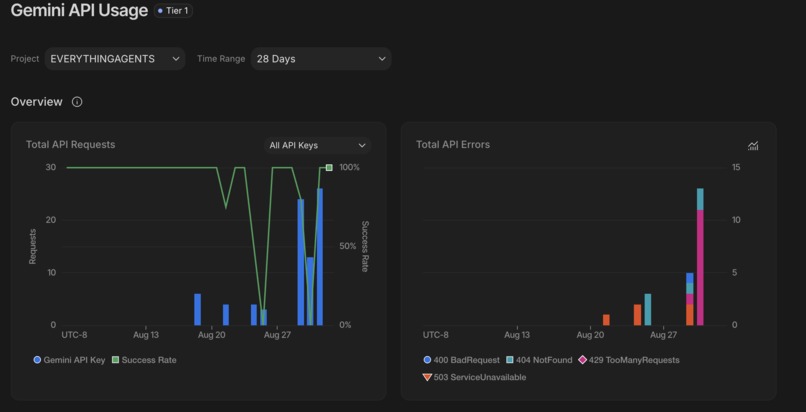The image size is (806, 412).
Task: Click the Overview info icon
Action: click(x=77, y=102)
